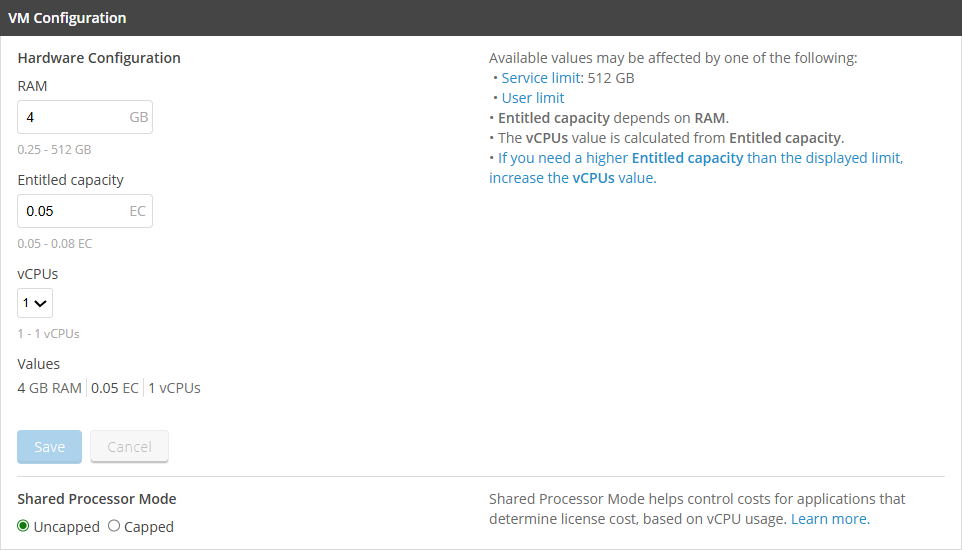This screenshot has height=550, width=962.
Task: Select the Capped radio button
Action: tap(114, 526)
